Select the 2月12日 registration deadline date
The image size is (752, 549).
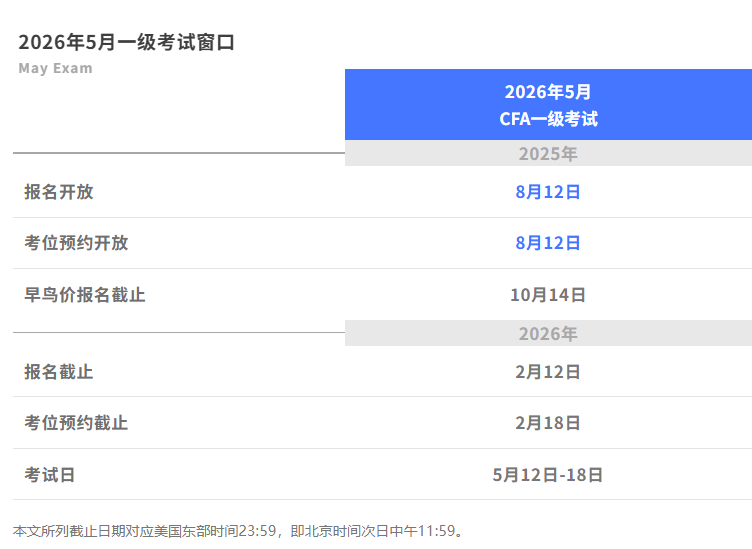point(548,372)
